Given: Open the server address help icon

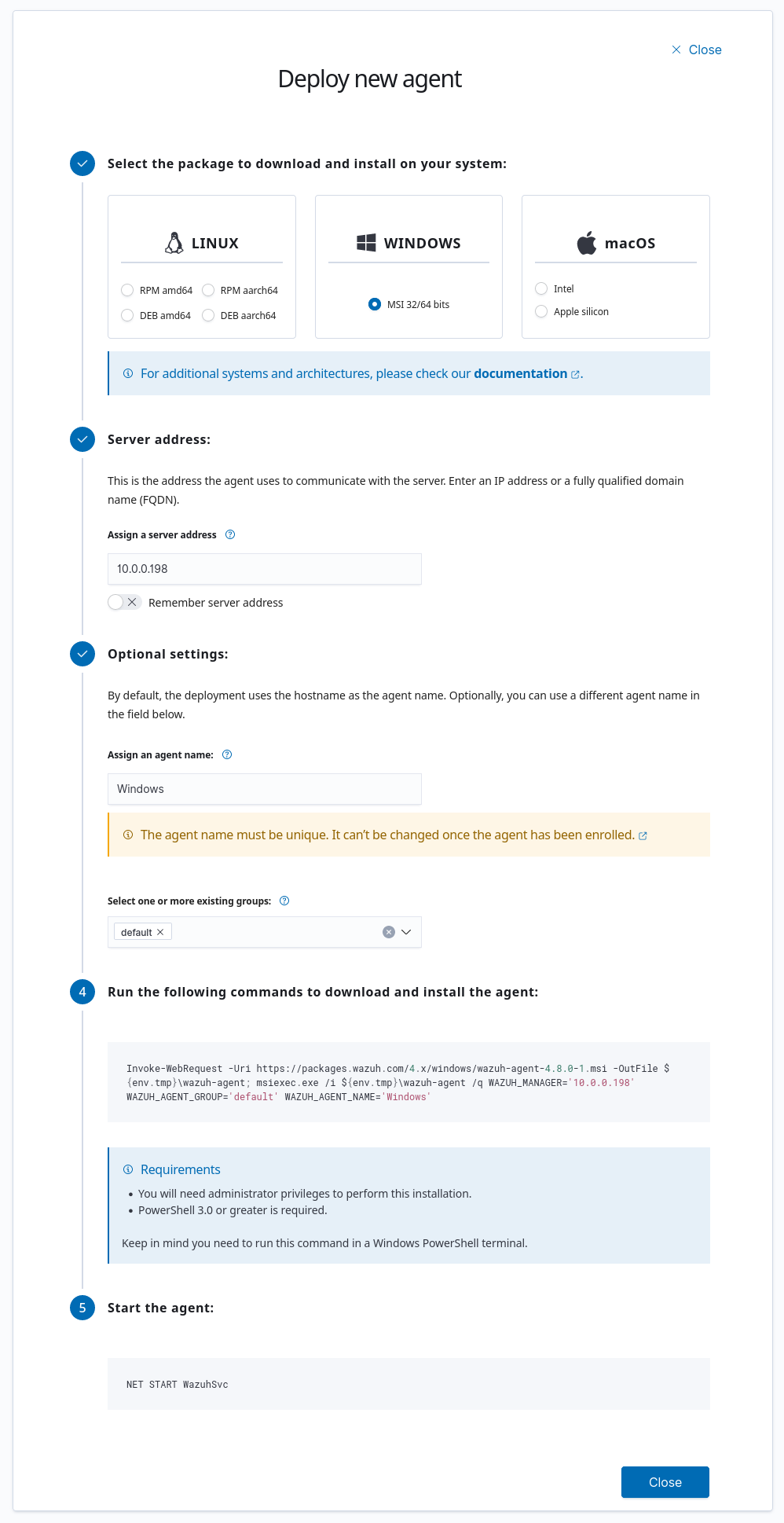Looking at the screenshot, I should tap(229, 534).
